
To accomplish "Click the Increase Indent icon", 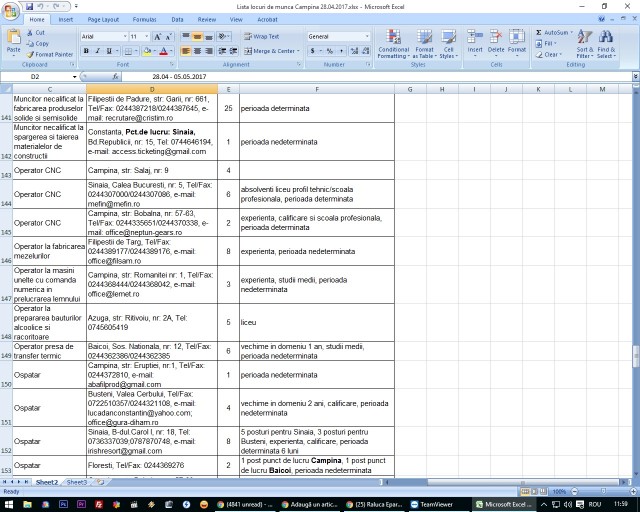I will point(233,51).
